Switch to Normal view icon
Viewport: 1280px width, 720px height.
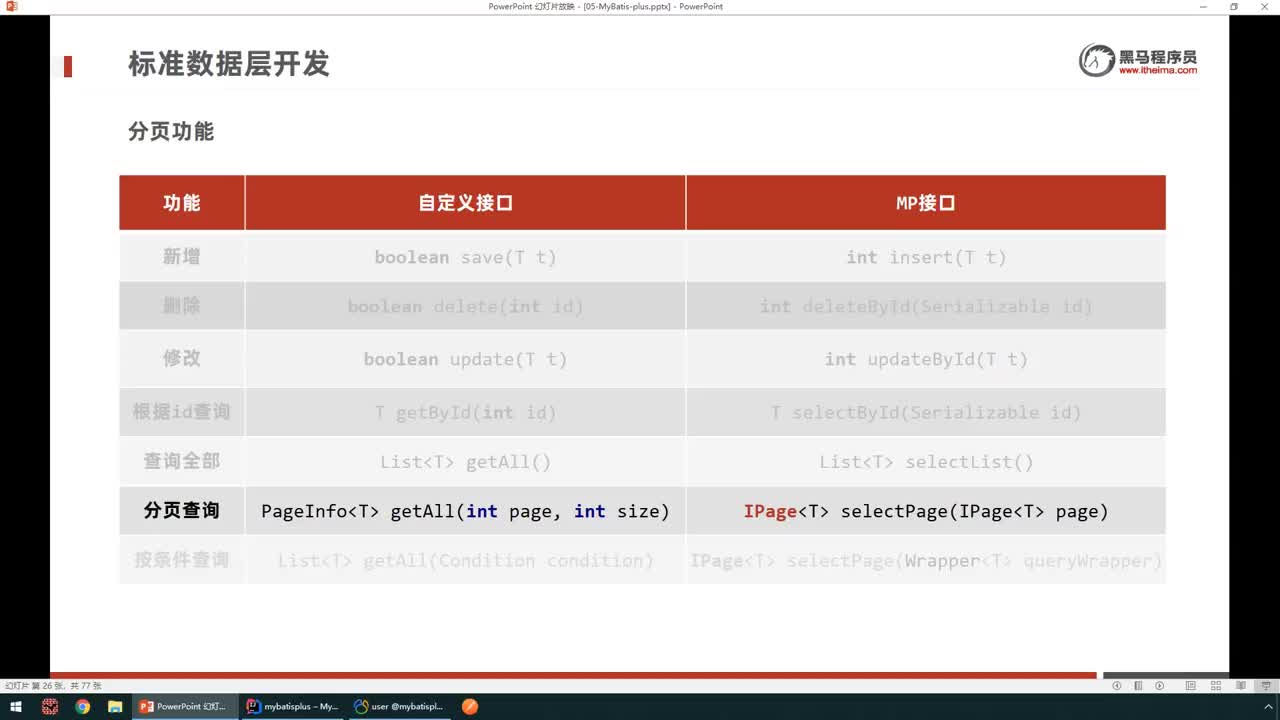click(x=1190, y=686)
